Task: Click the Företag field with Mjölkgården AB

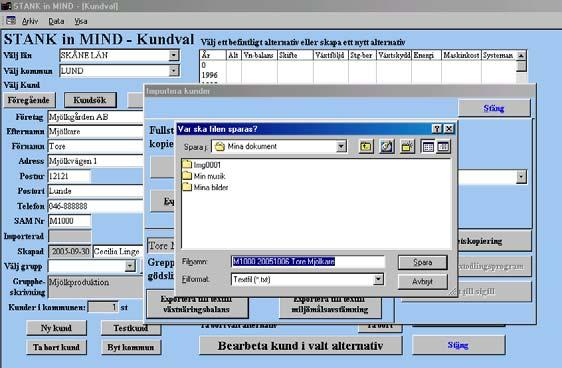Action: click(95, 117)
